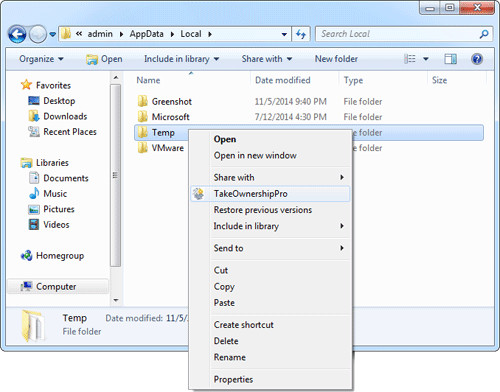Click TakeOwnershipPro in the context menu
The width and height of the screenshot is (500, 392).
pyautogui.click(x=270, y=194)
